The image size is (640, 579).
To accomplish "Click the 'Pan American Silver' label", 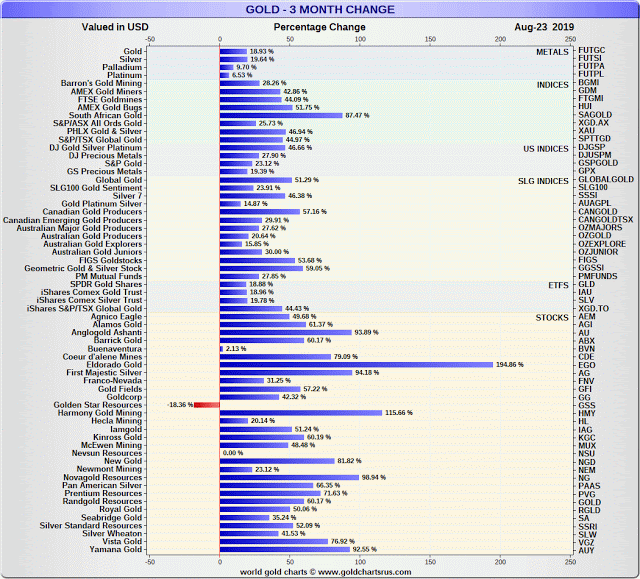I will point(102,485).
